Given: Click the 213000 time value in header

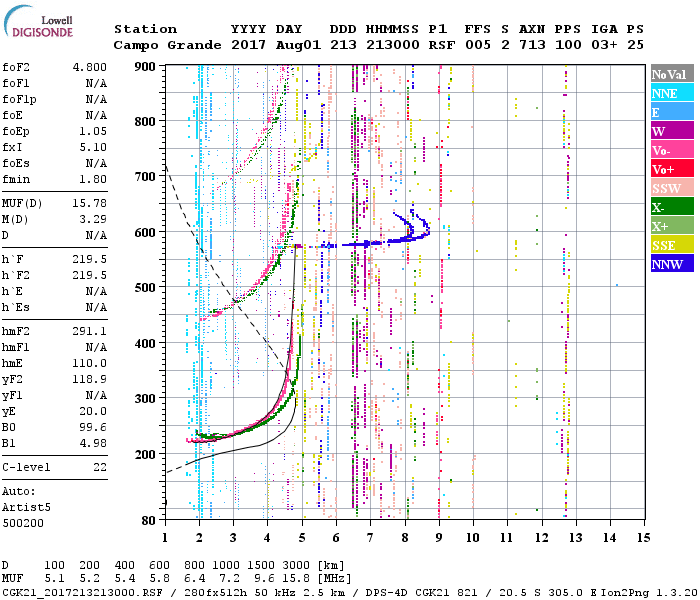Looking at the screenshot, I should [x=393, y=45].
